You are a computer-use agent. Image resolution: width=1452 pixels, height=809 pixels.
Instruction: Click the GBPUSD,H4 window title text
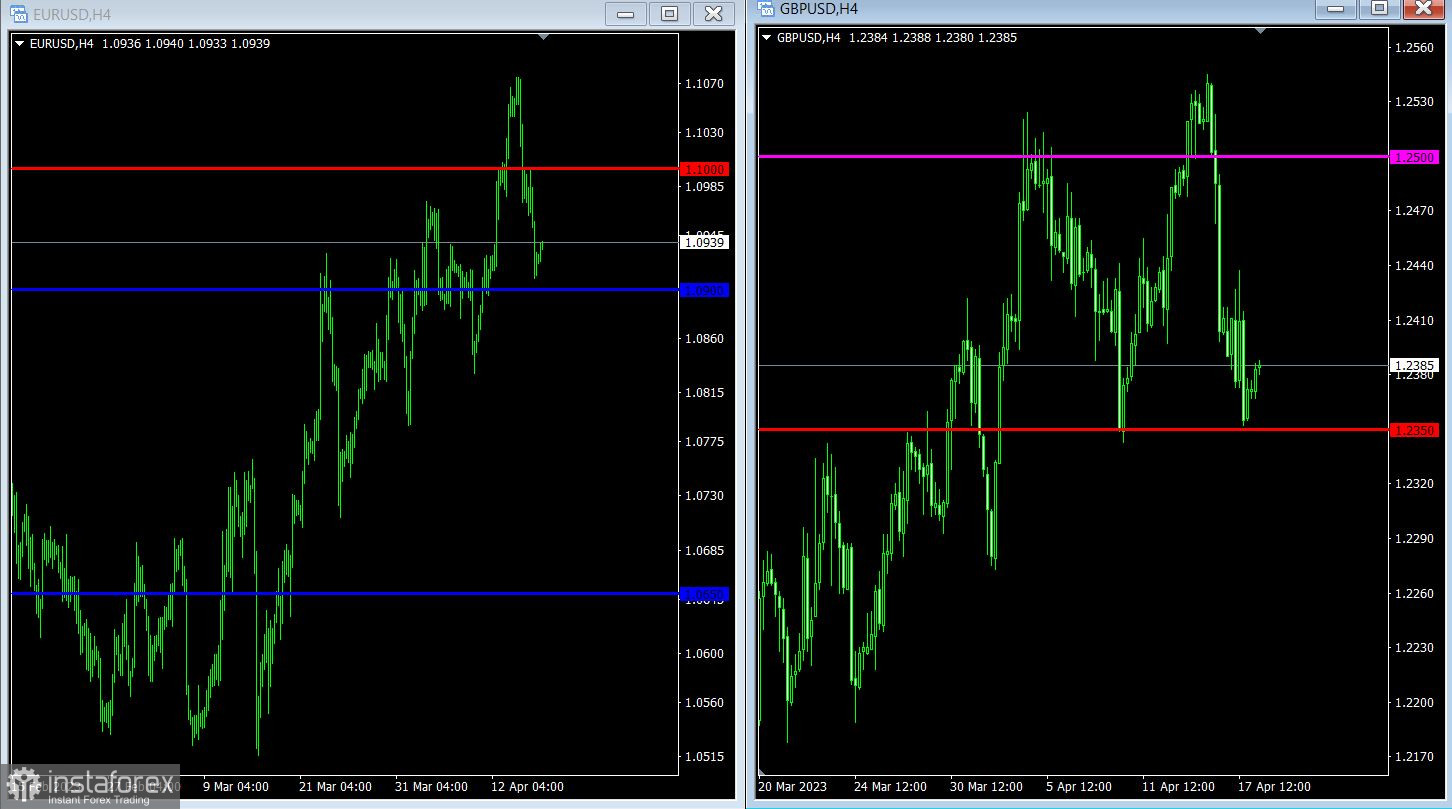click(819, 9)
